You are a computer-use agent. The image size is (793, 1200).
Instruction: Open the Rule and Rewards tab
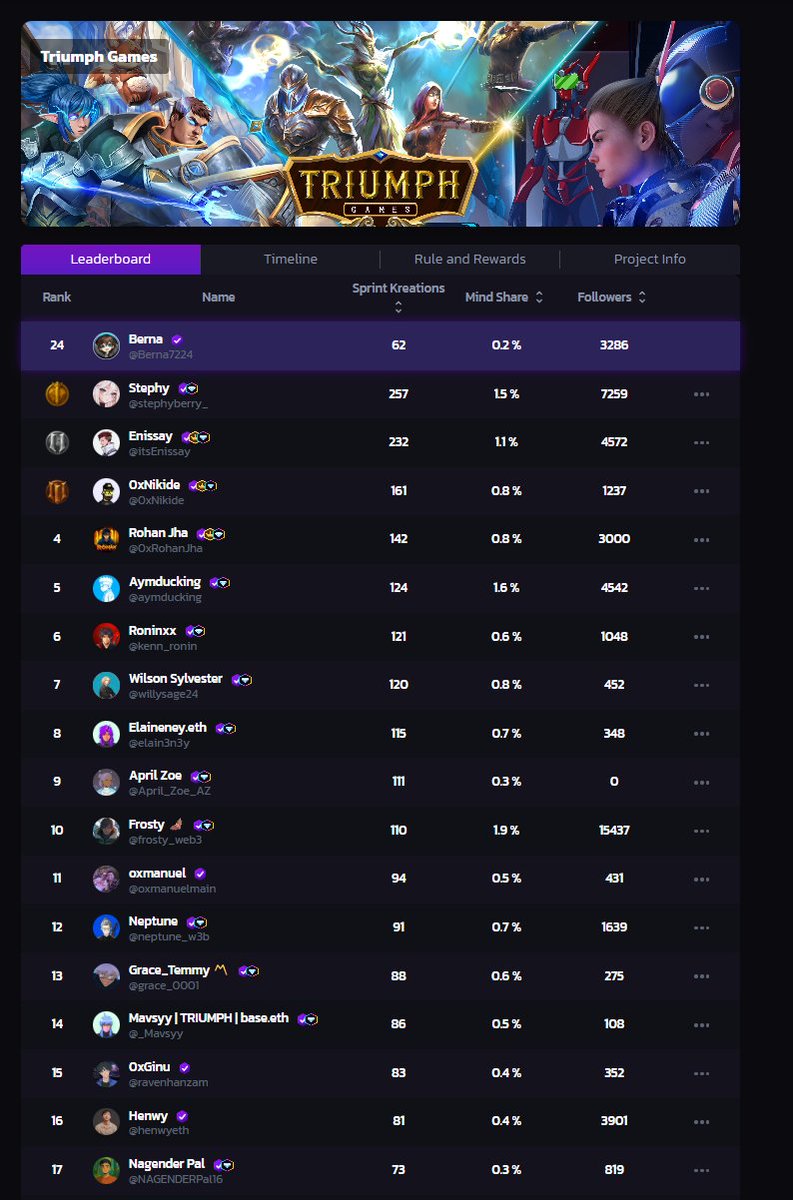pyautogui.click(x=470, y=259)
